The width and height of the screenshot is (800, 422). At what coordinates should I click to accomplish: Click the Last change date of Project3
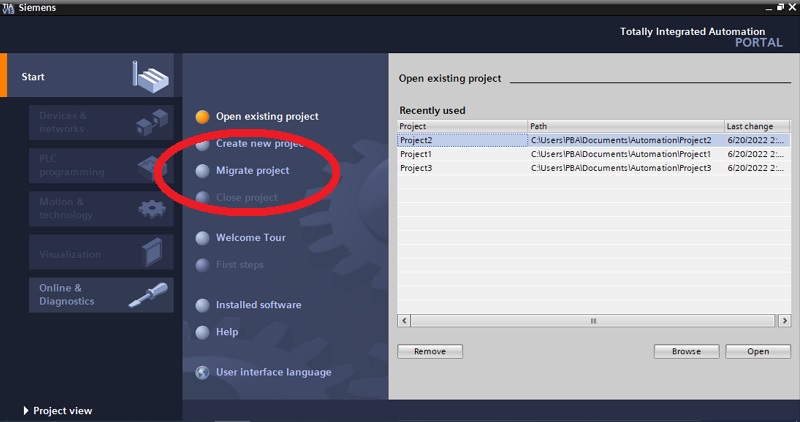point(757,167)
